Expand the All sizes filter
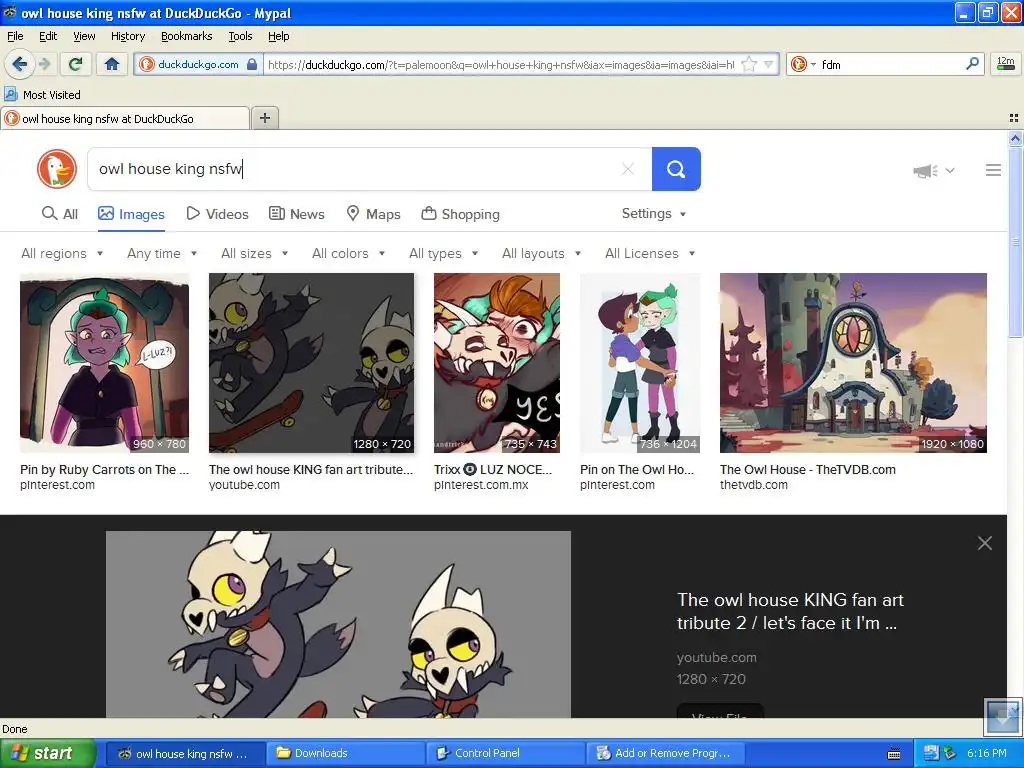 click(x=254, y=253)
